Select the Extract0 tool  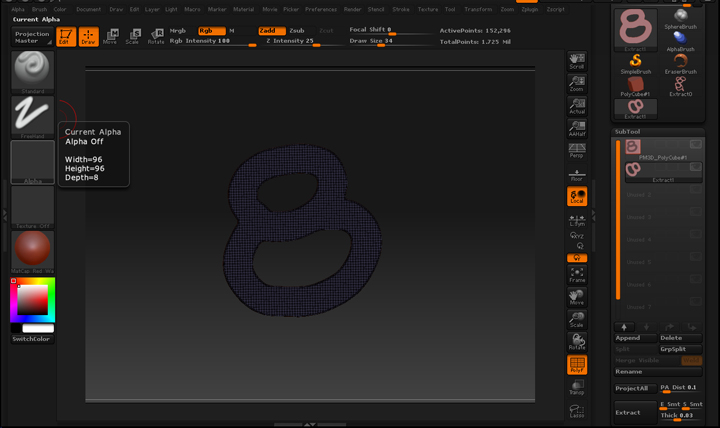[x=681, y=87]
